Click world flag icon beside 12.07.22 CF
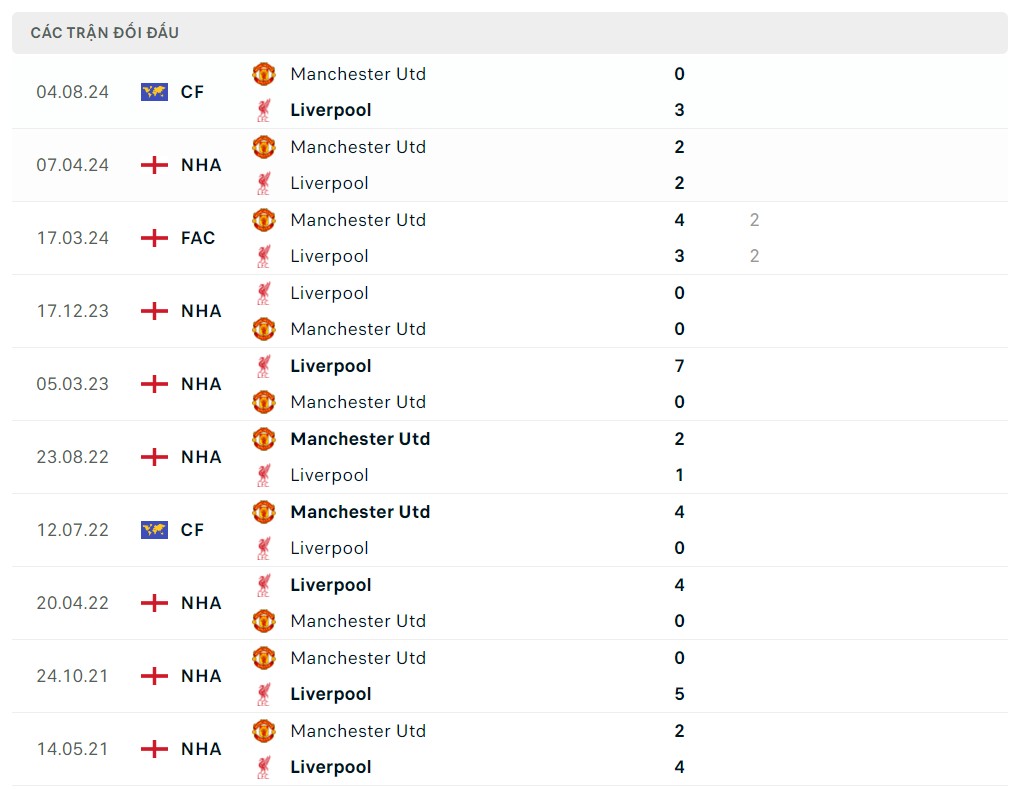This screenshot has height=789, width=1026. point(154,530)
